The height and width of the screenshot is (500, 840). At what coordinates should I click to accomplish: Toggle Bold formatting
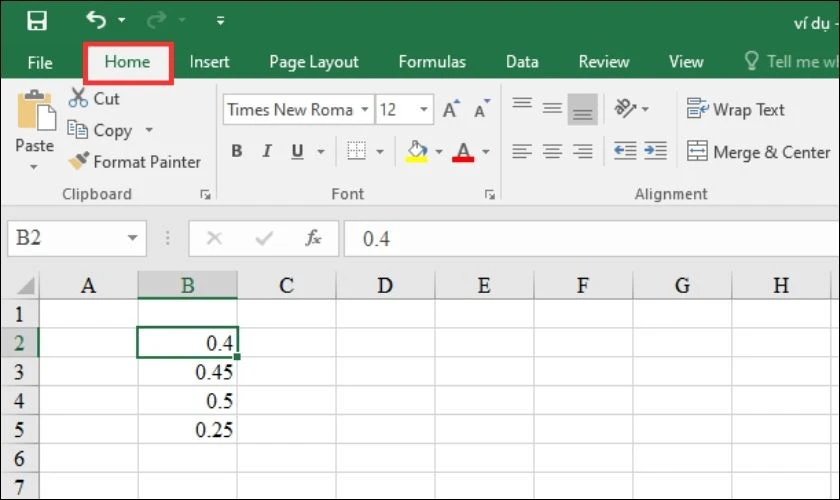pyautogui.click(x=237, y=152)
